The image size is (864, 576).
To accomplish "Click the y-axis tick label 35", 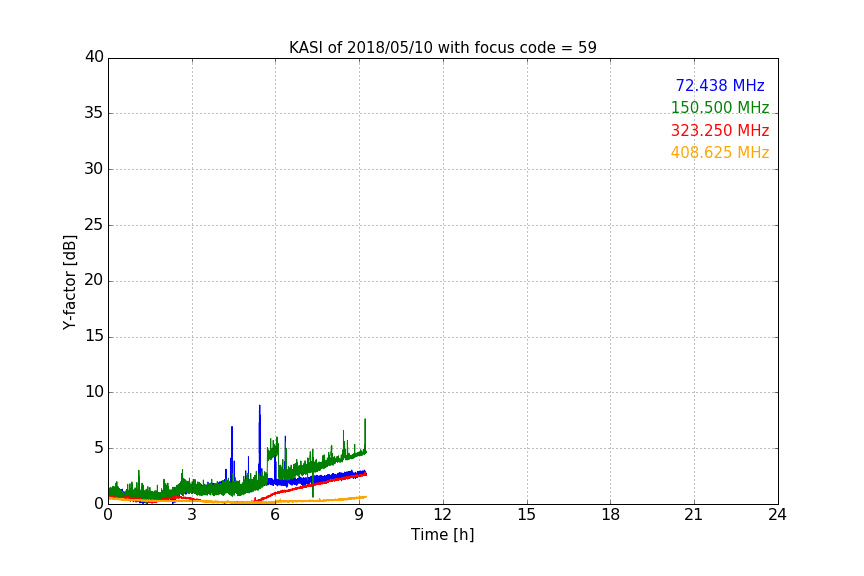I will [94, 113].
